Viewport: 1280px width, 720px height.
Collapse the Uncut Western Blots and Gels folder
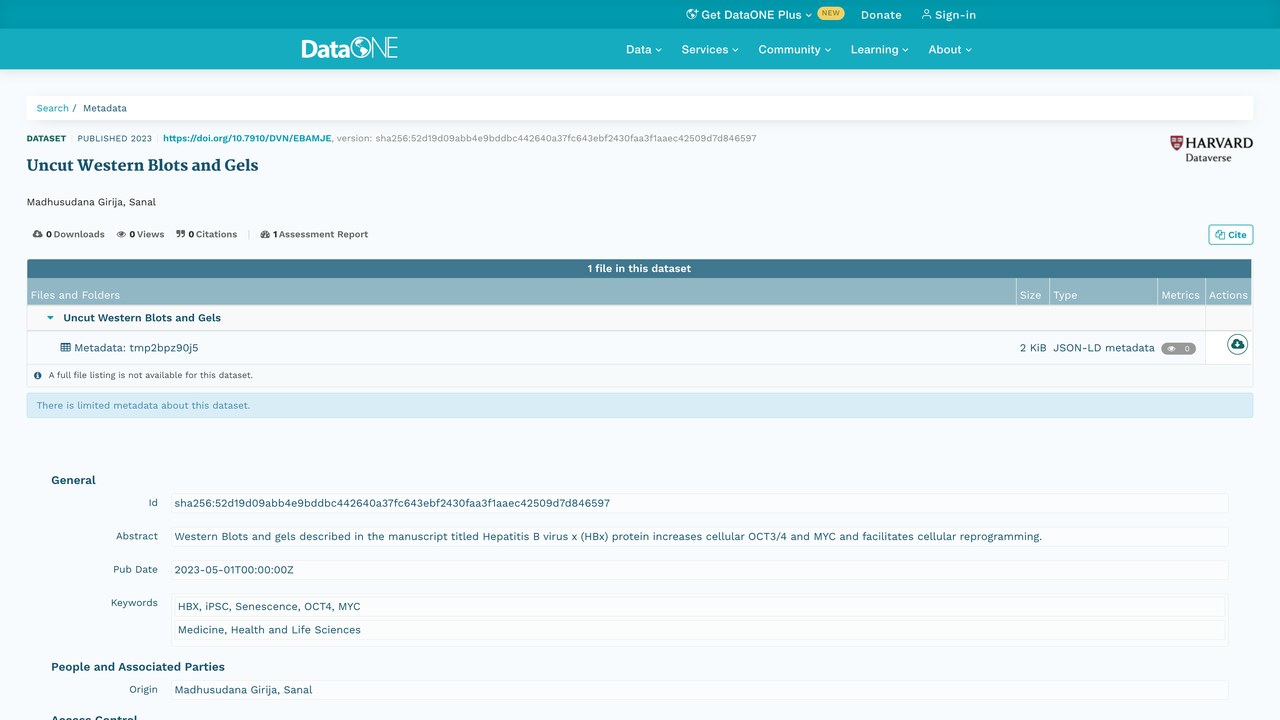[51, 318]
